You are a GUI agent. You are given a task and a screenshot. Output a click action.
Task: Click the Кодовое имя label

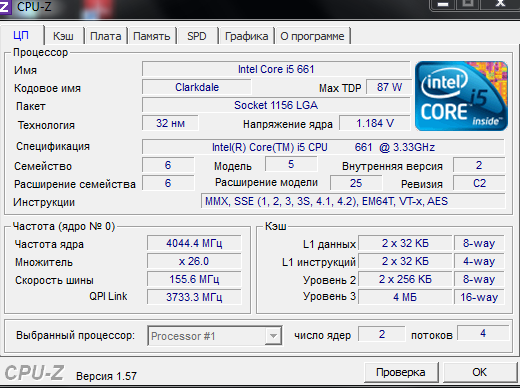(x=47, y=88)
